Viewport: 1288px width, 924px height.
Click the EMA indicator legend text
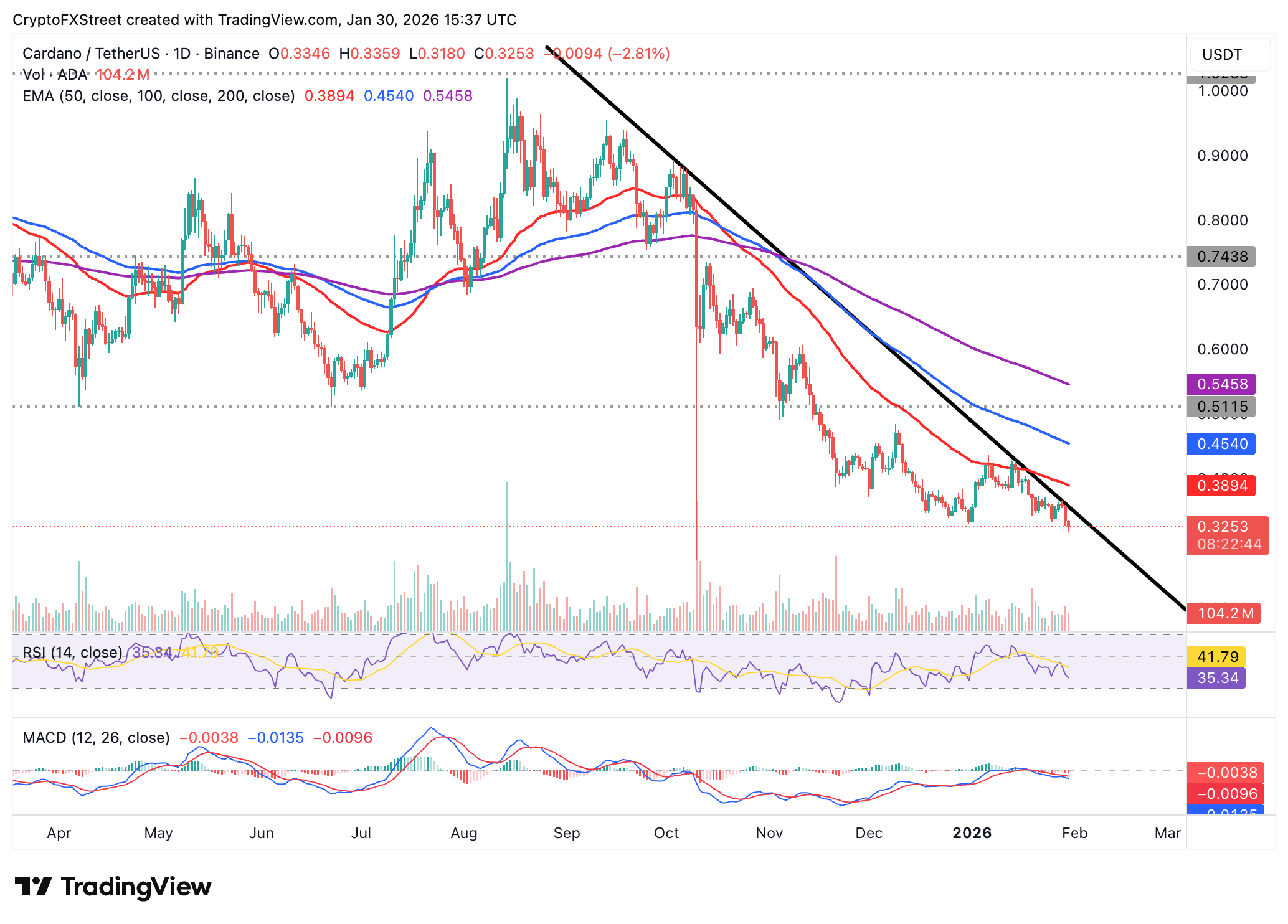(158, 96)
